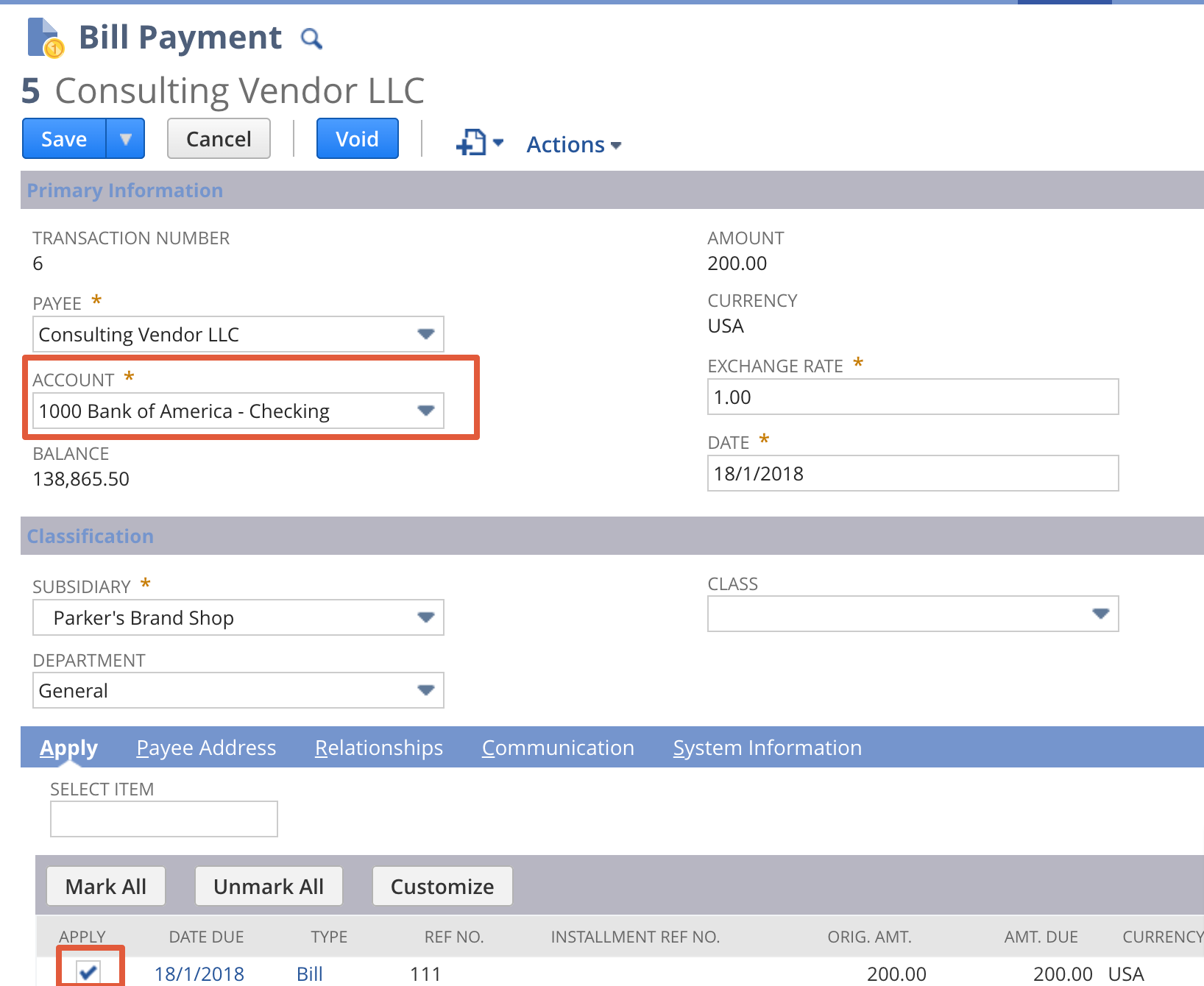Image resolution: width=1204 pixels, height=986 pixels.
Task: Open the 18/1/2018 date due link
Action: click(199, 974)
